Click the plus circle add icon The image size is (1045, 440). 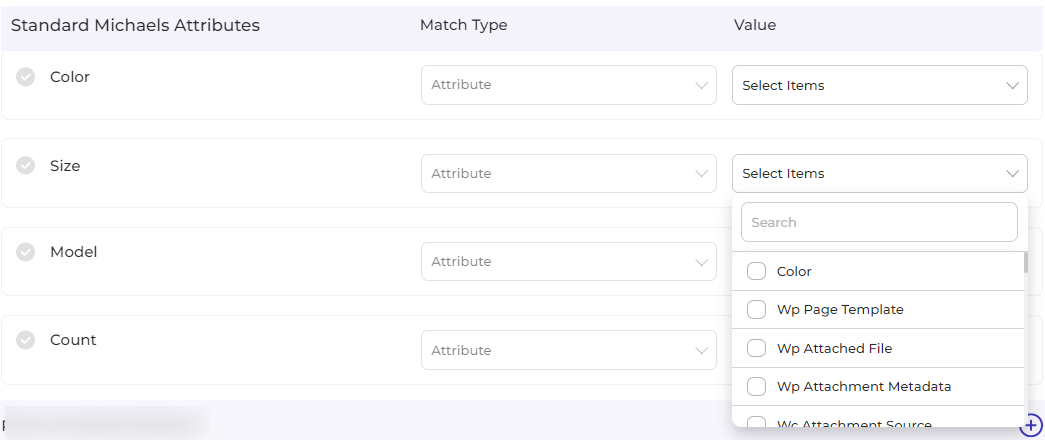coord(1030,425)
